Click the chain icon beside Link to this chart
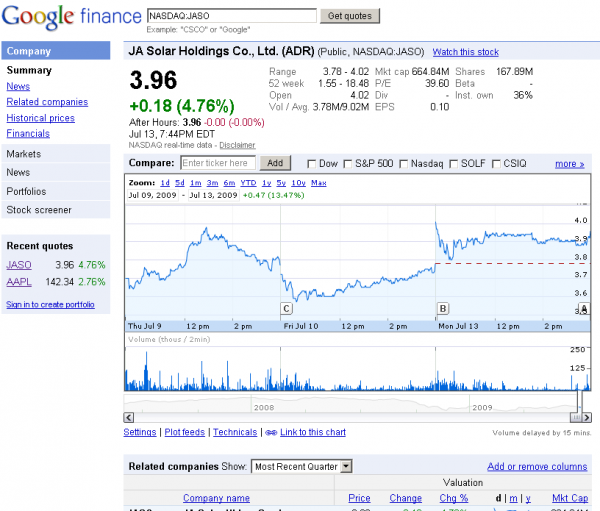The image size is (600, 511). tap(271, 433)
